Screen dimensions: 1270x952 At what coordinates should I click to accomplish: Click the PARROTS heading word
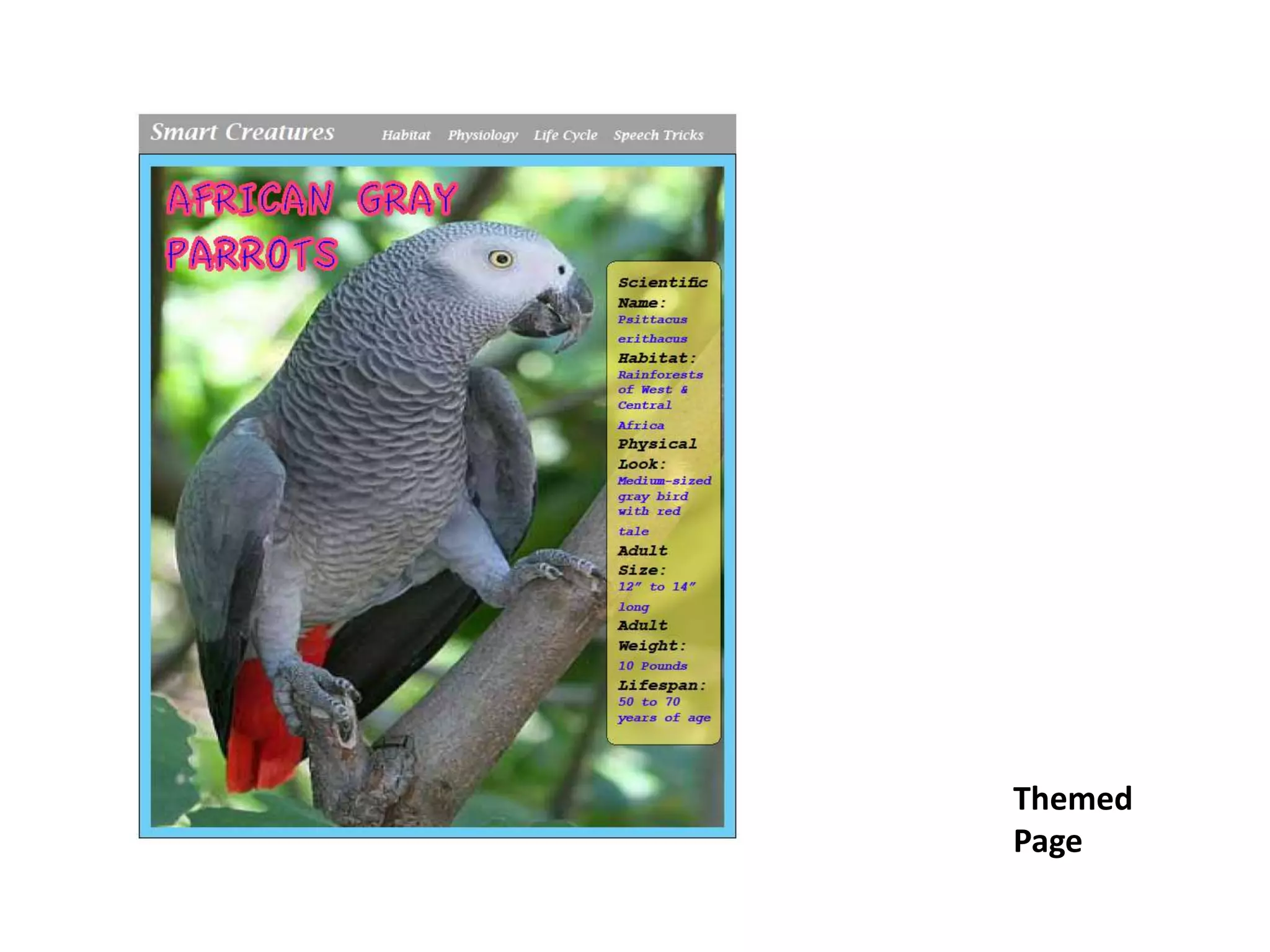[252, 253]
